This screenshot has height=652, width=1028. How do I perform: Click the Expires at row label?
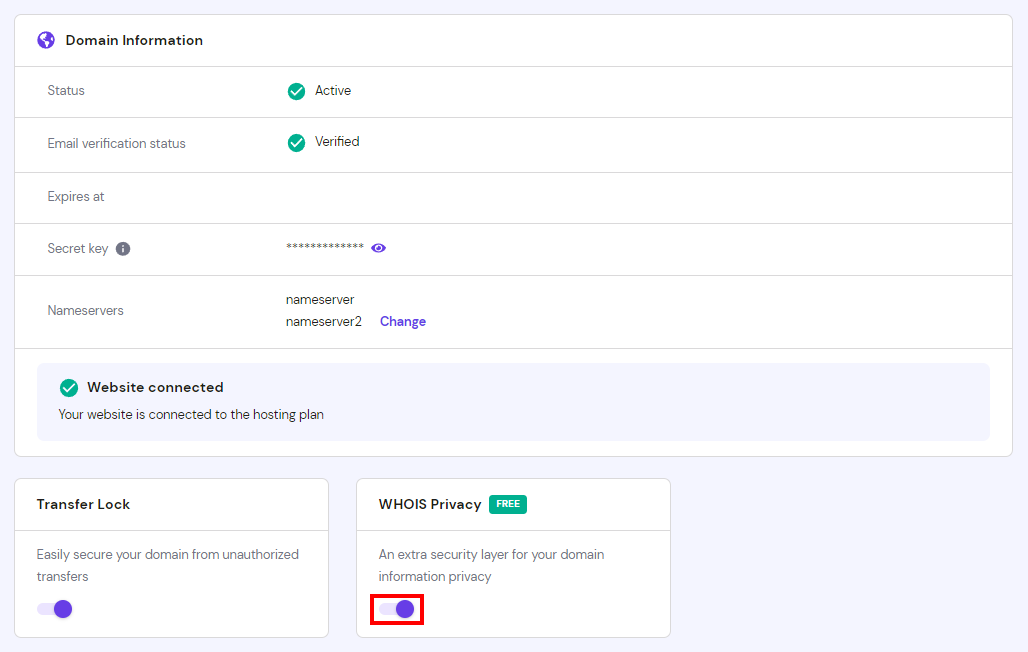[76, 197]
